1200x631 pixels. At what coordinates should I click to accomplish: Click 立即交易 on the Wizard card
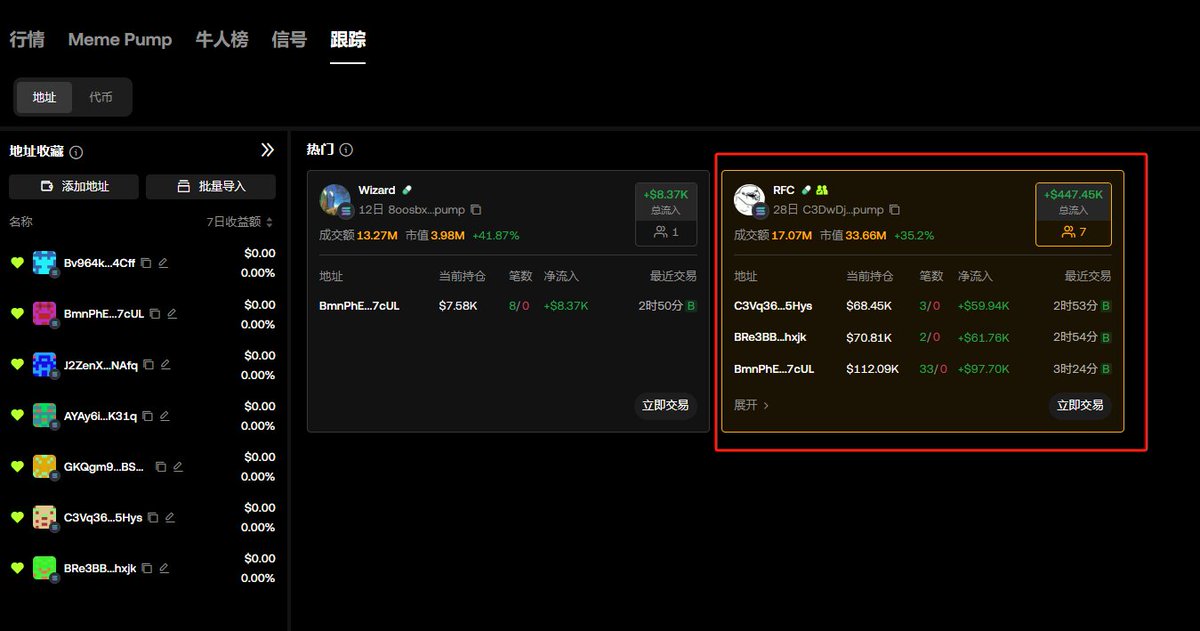(x=666, y=405)
